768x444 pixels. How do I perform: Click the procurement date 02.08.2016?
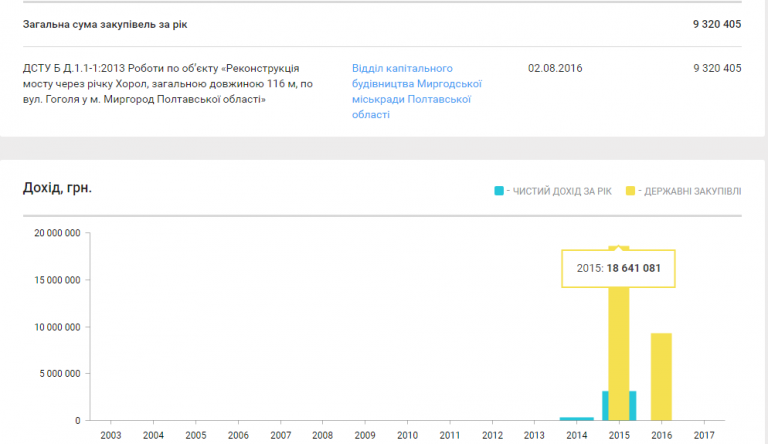tap(555, 68)
